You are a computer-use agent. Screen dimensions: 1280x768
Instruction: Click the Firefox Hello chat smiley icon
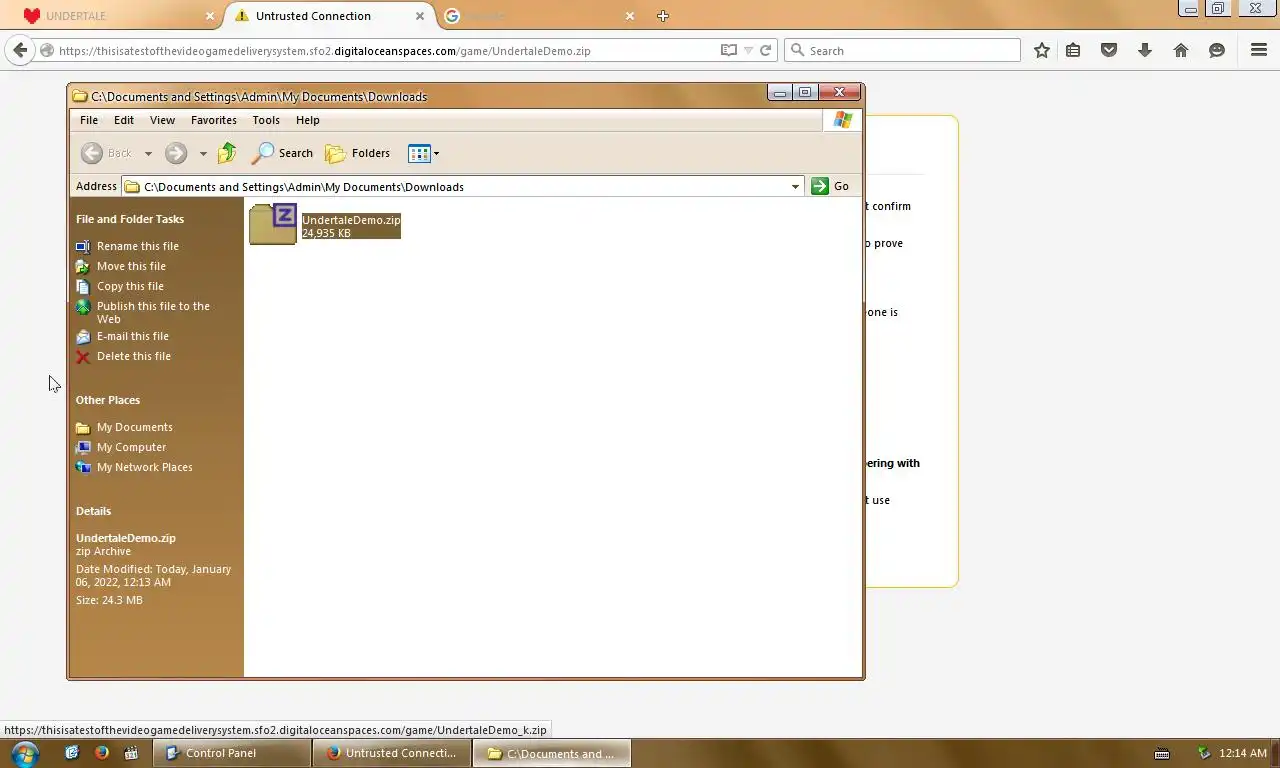(x=1217, y=50)
